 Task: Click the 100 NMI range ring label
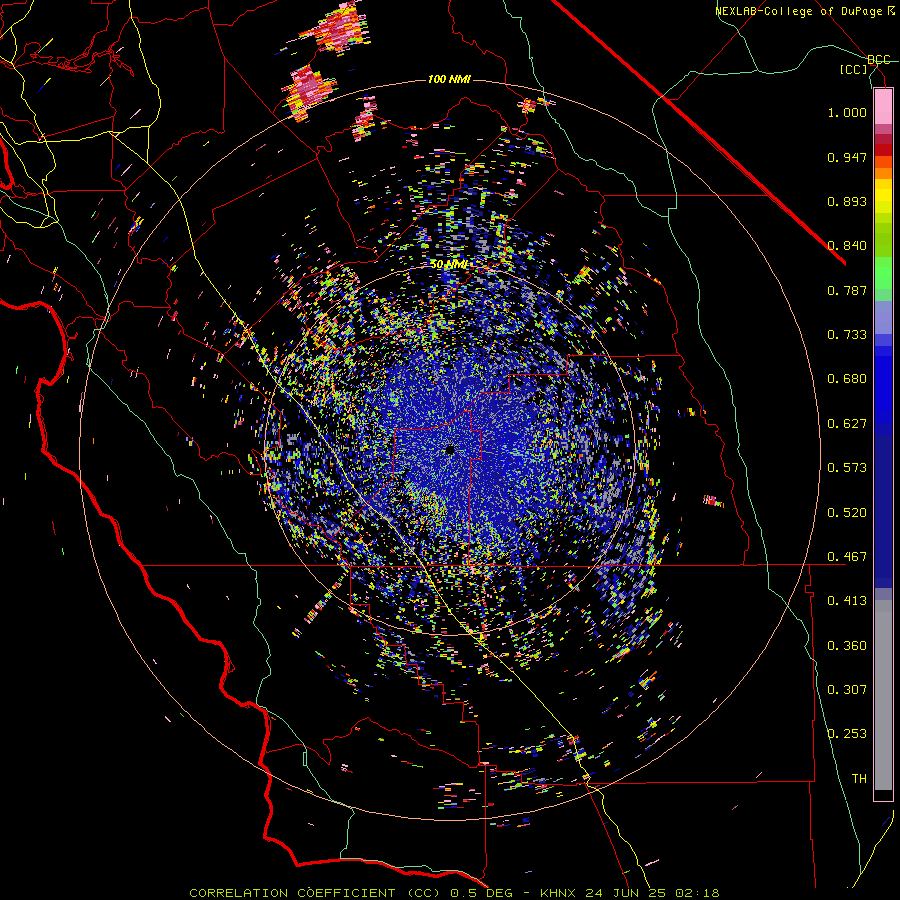(x=449, y=79)
